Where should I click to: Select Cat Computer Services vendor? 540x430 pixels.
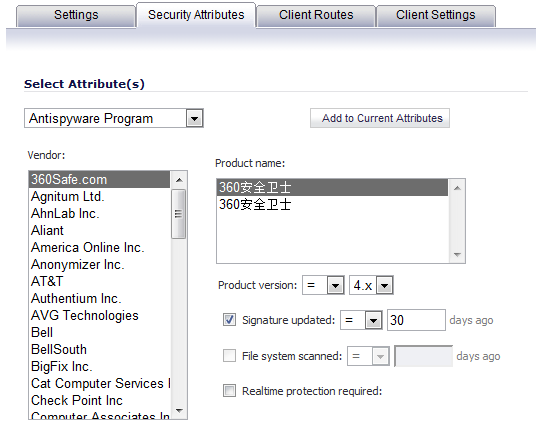pos(99,384)
